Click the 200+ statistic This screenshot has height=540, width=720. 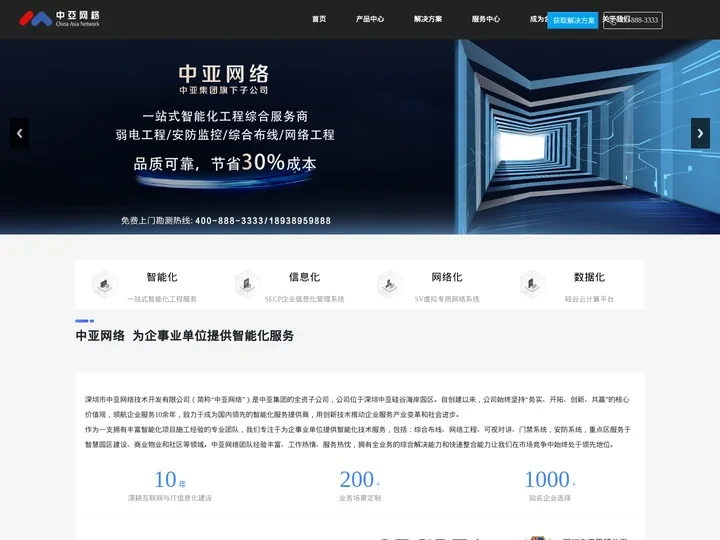tap(360, 479)
